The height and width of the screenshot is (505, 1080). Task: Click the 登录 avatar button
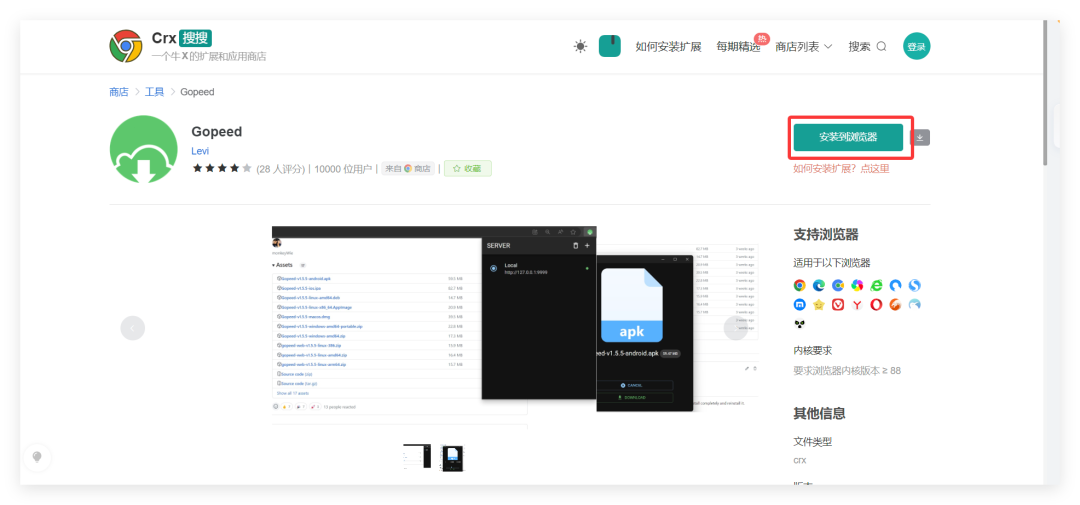(x=916, y=46)
